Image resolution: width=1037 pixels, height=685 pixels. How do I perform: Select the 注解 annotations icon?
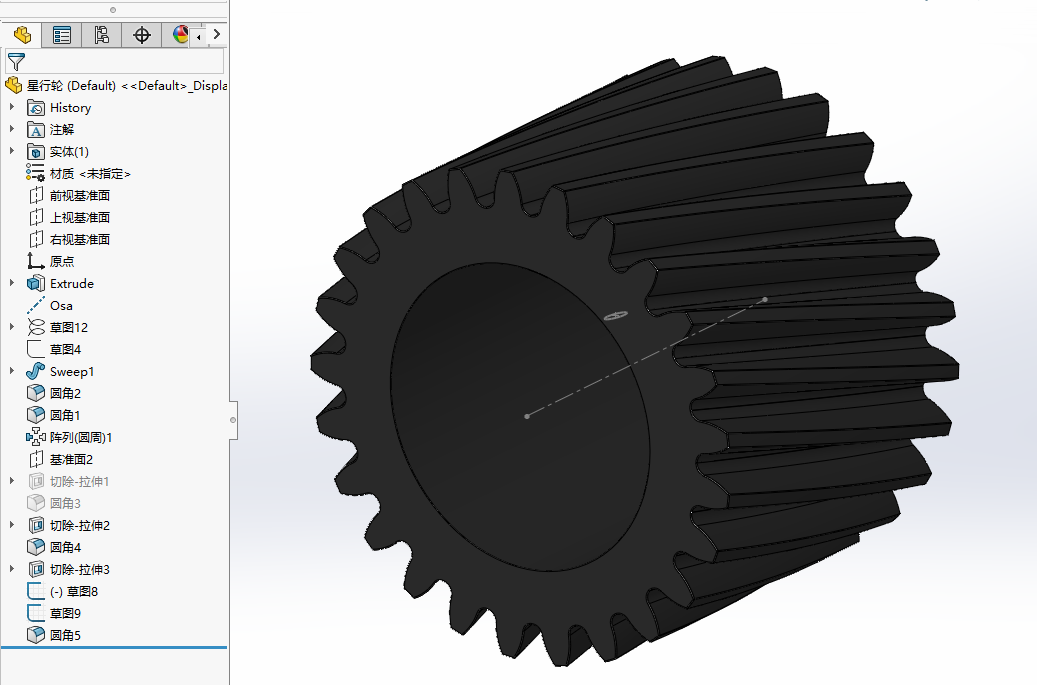coord(36,130)
